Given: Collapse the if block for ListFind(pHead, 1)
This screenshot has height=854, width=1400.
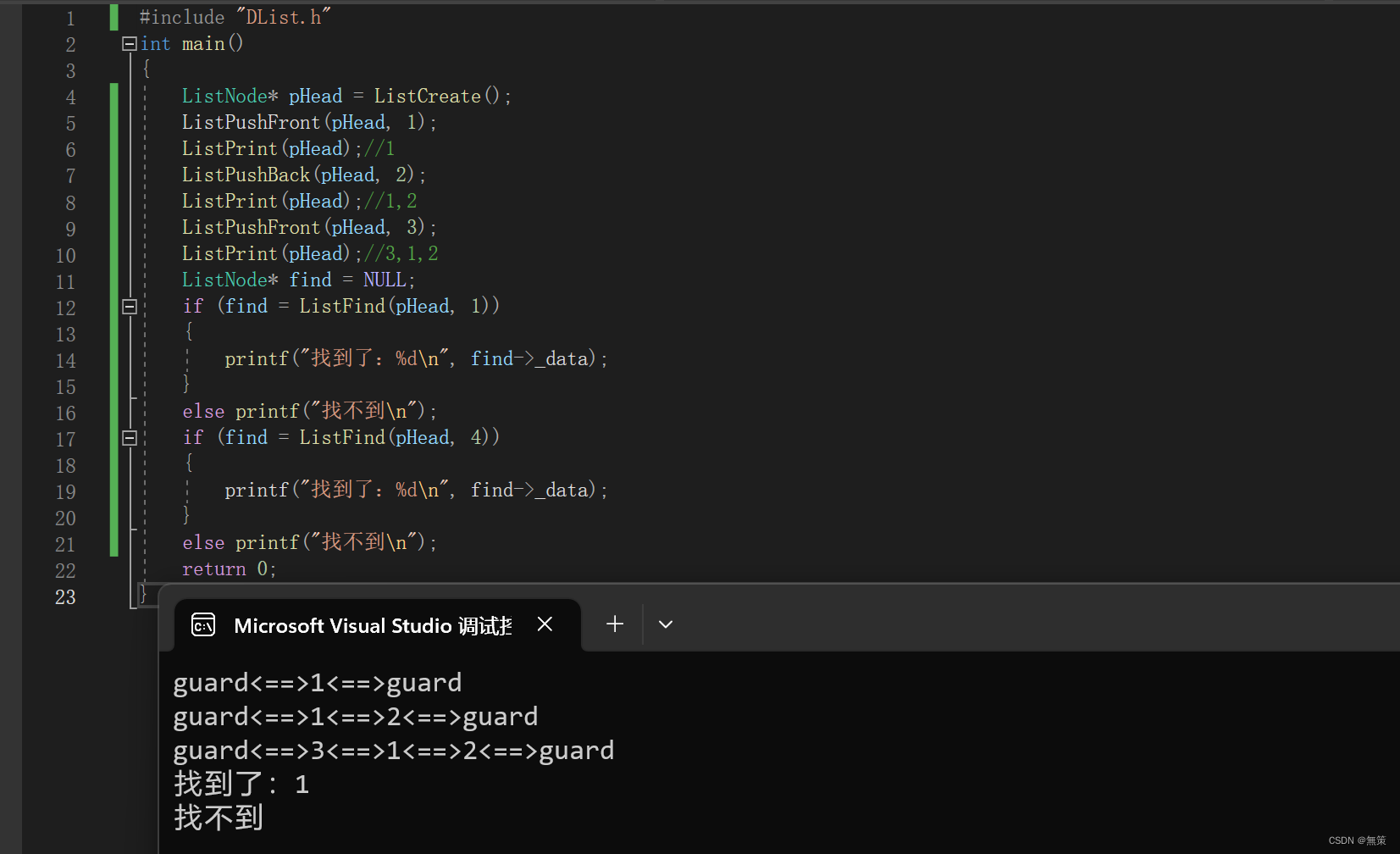Looking at the screenshot, I should click(x=130, y=307).
